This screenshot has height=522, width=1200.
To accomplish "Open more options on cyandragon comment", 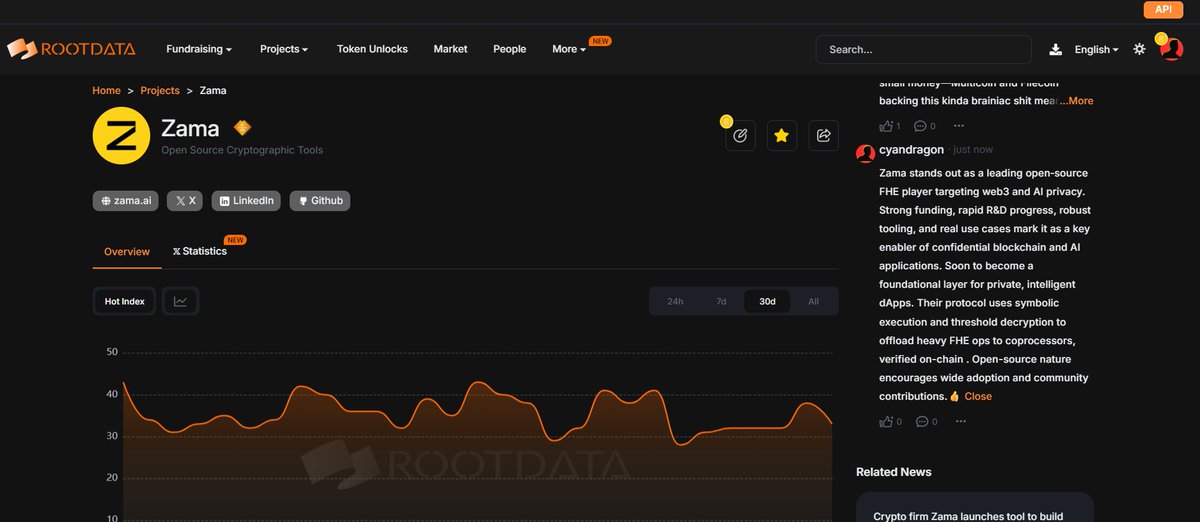I will 960,421.
